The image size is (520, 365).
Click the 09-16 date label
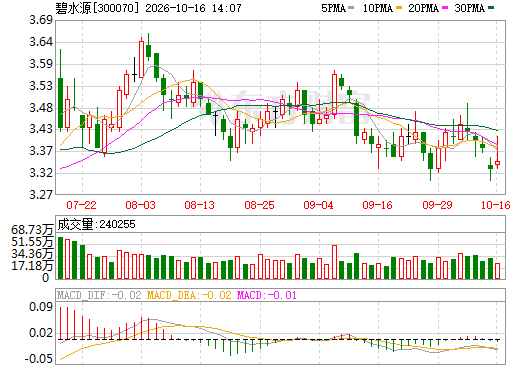point(377,205)
